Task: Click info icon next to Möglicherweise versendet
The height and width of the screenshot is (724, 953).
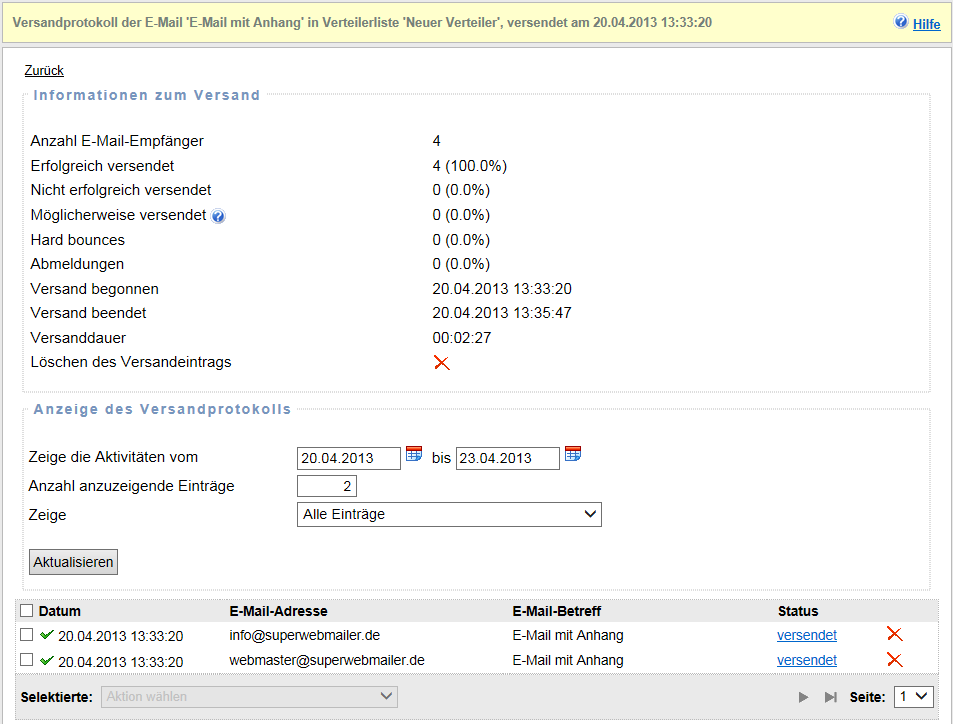Action: pos(218,216)
